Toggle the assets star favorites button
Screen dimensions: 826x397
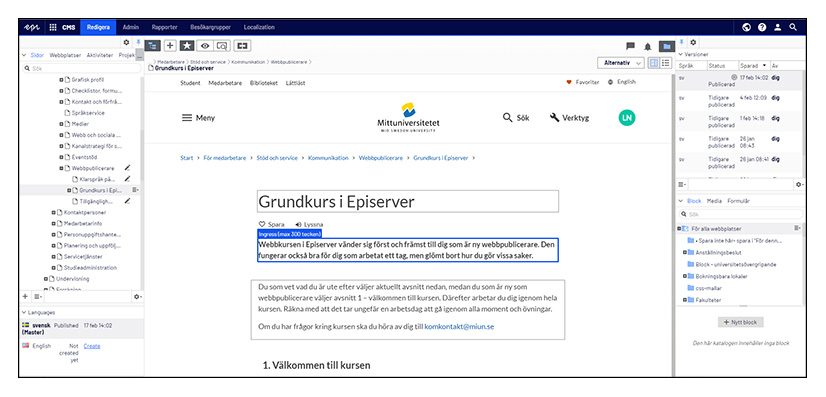186,46
